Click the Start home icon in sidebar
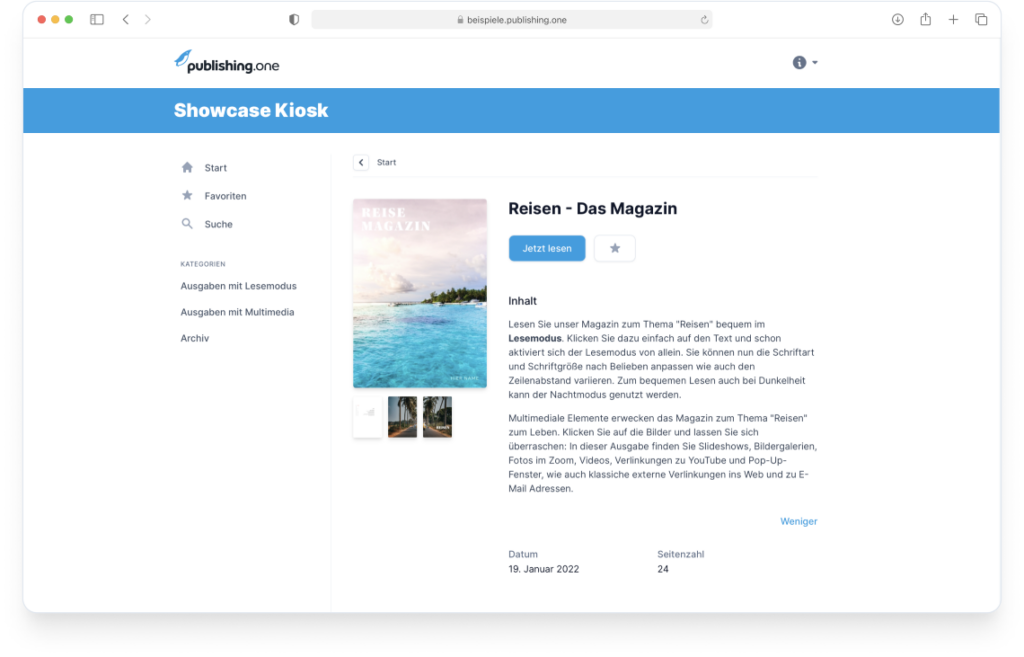Viewport: 1024px width, 657px height. [x=187, y=168]
